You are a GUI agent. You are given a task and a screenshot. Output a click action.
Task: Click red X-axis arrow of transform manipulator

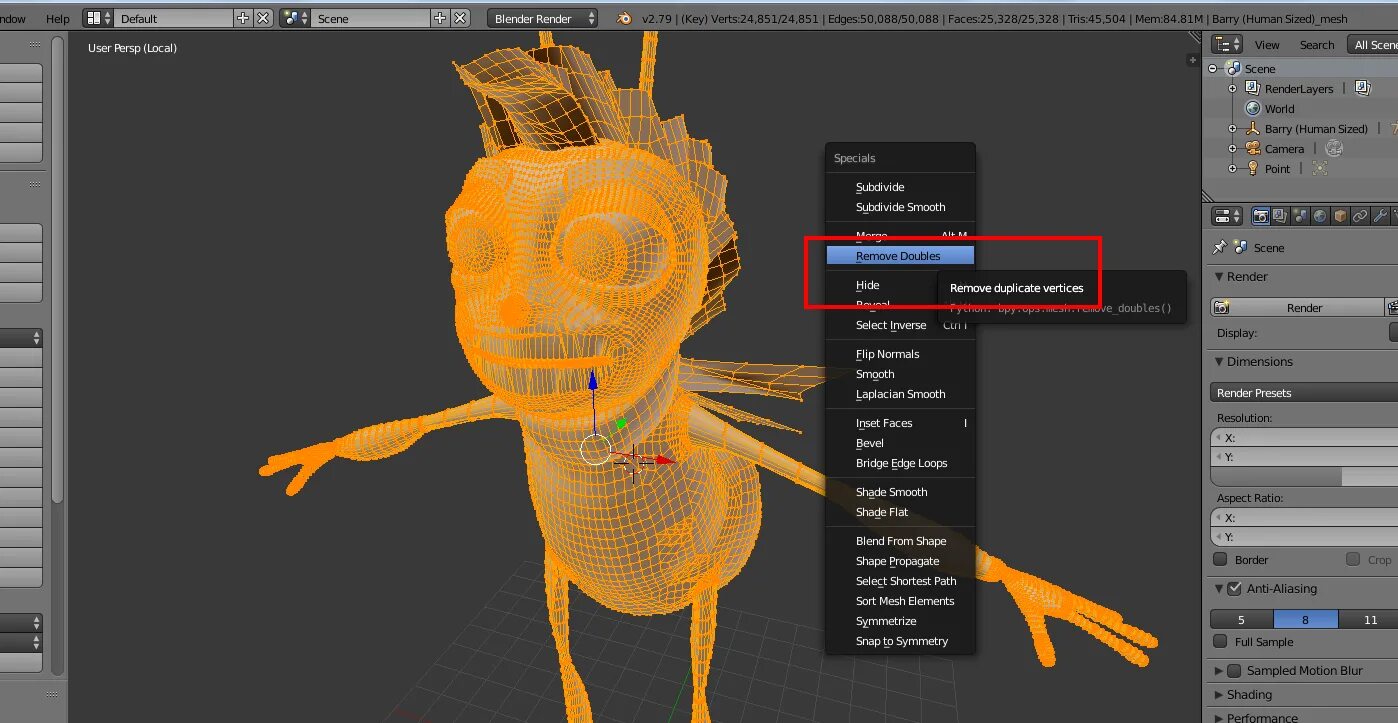point(664,460)
